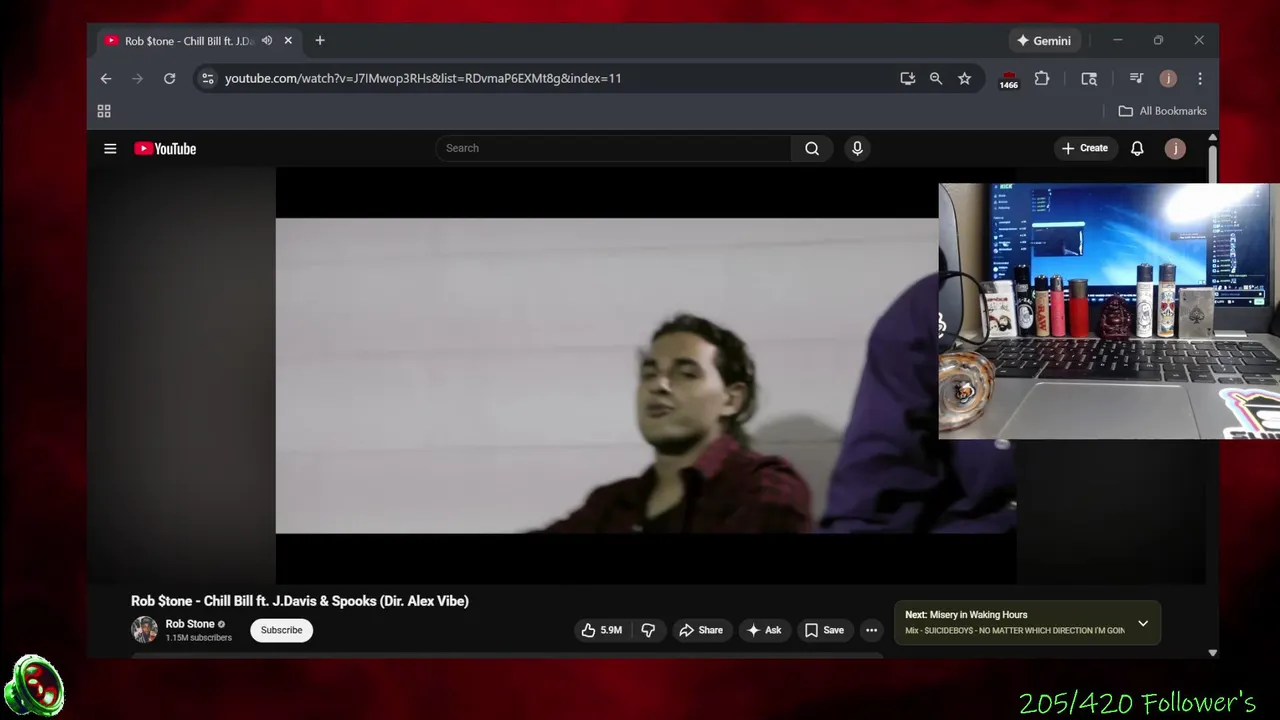The image size is (1280, 720).
Task: Click the video title text
Action: 300,601
